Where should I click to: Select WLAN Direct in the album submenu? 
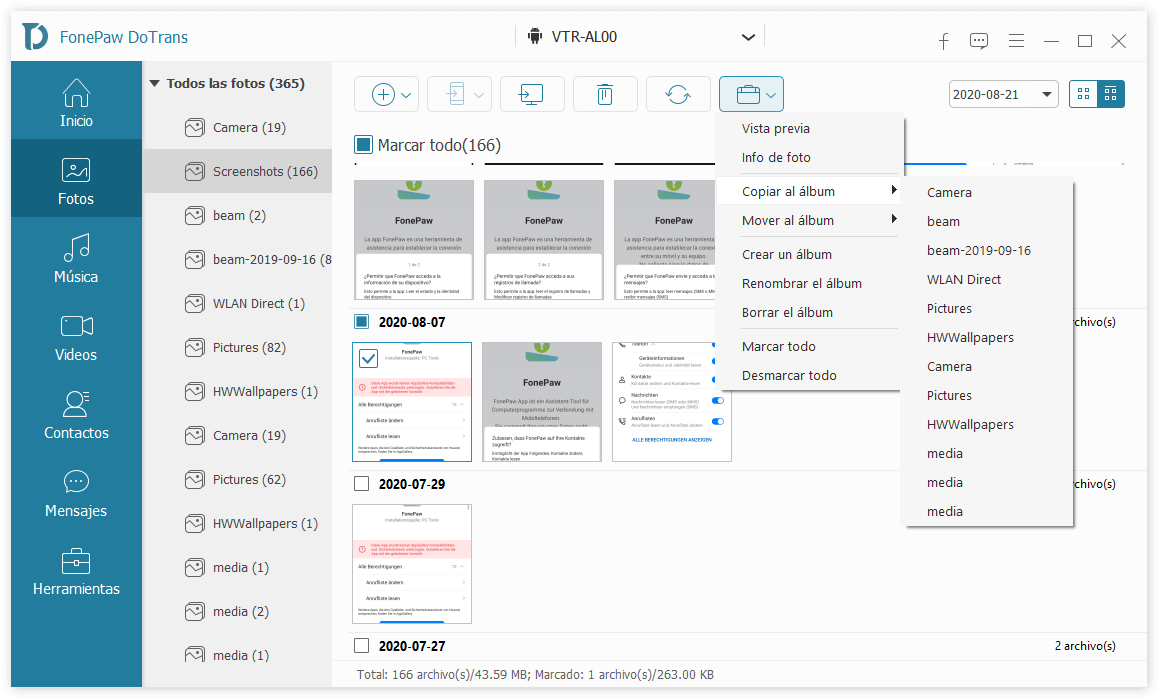point(964,279)
